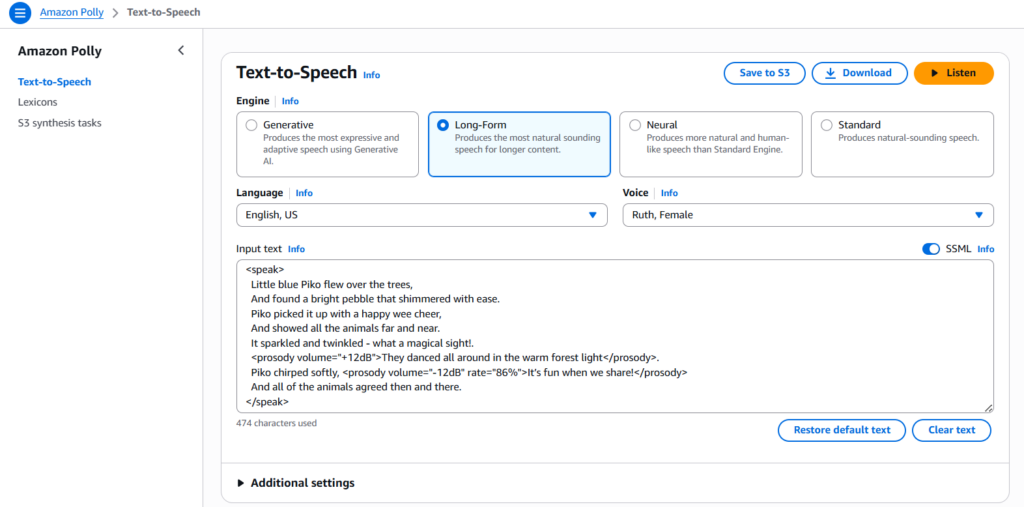Click Info next to Text-to-Speech heading
1024x507 pixels.
pyautogui.click(x=371, y=75)
